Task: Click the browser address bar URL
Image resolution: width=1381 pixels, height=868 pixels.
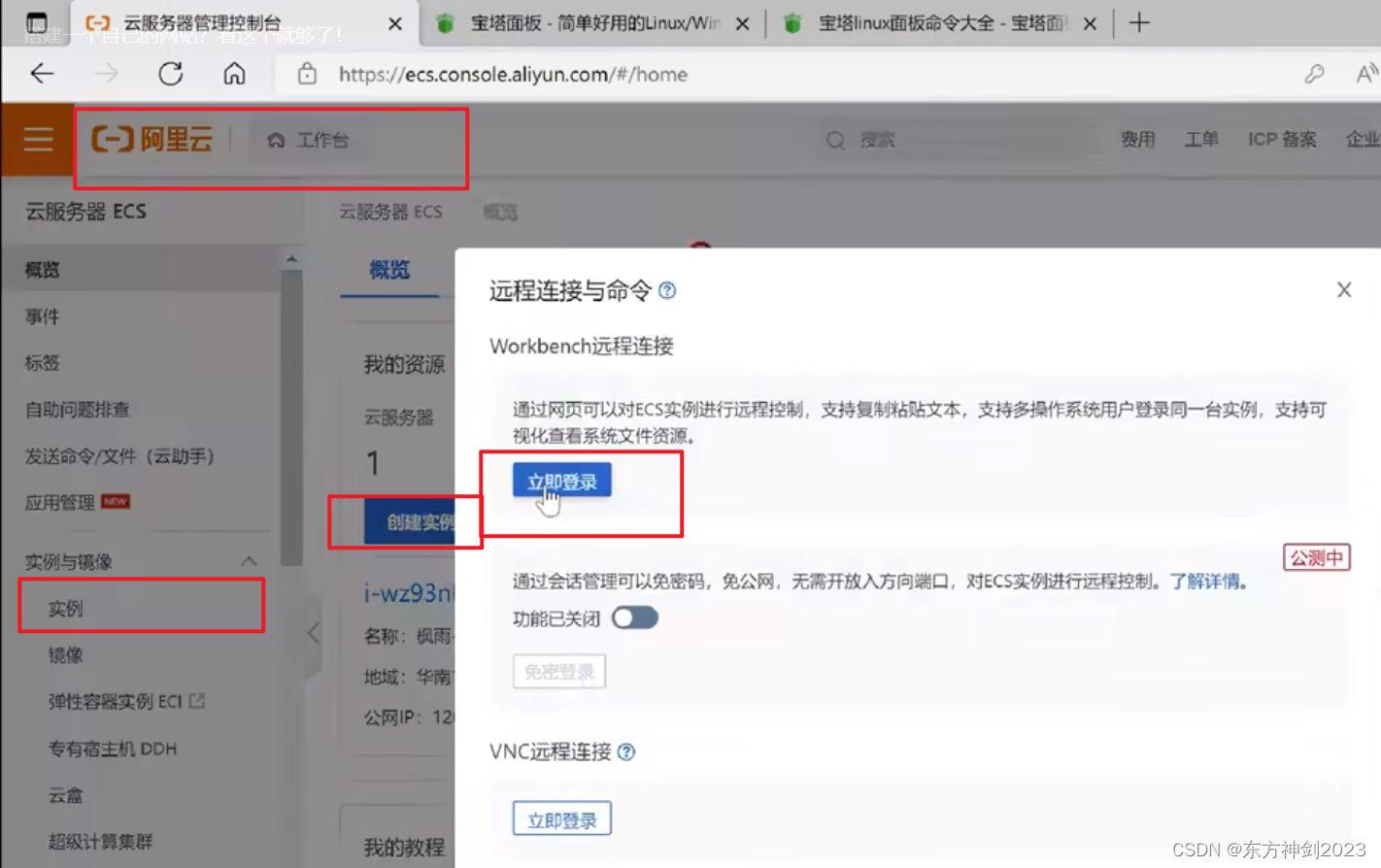Action: coord(513,75)
